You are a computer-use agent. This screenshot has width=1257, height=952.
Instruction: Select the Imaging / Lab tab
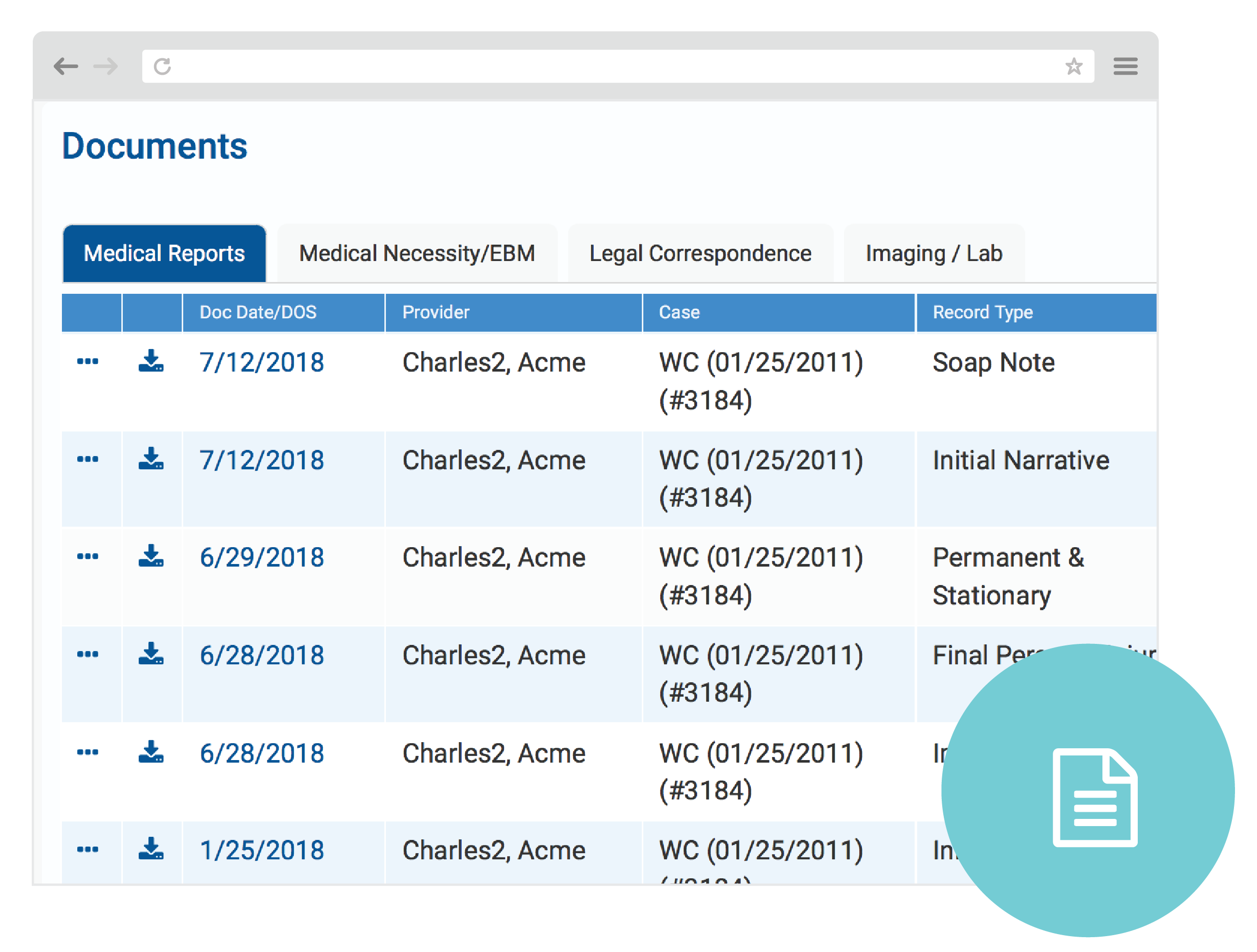point(934,253)
